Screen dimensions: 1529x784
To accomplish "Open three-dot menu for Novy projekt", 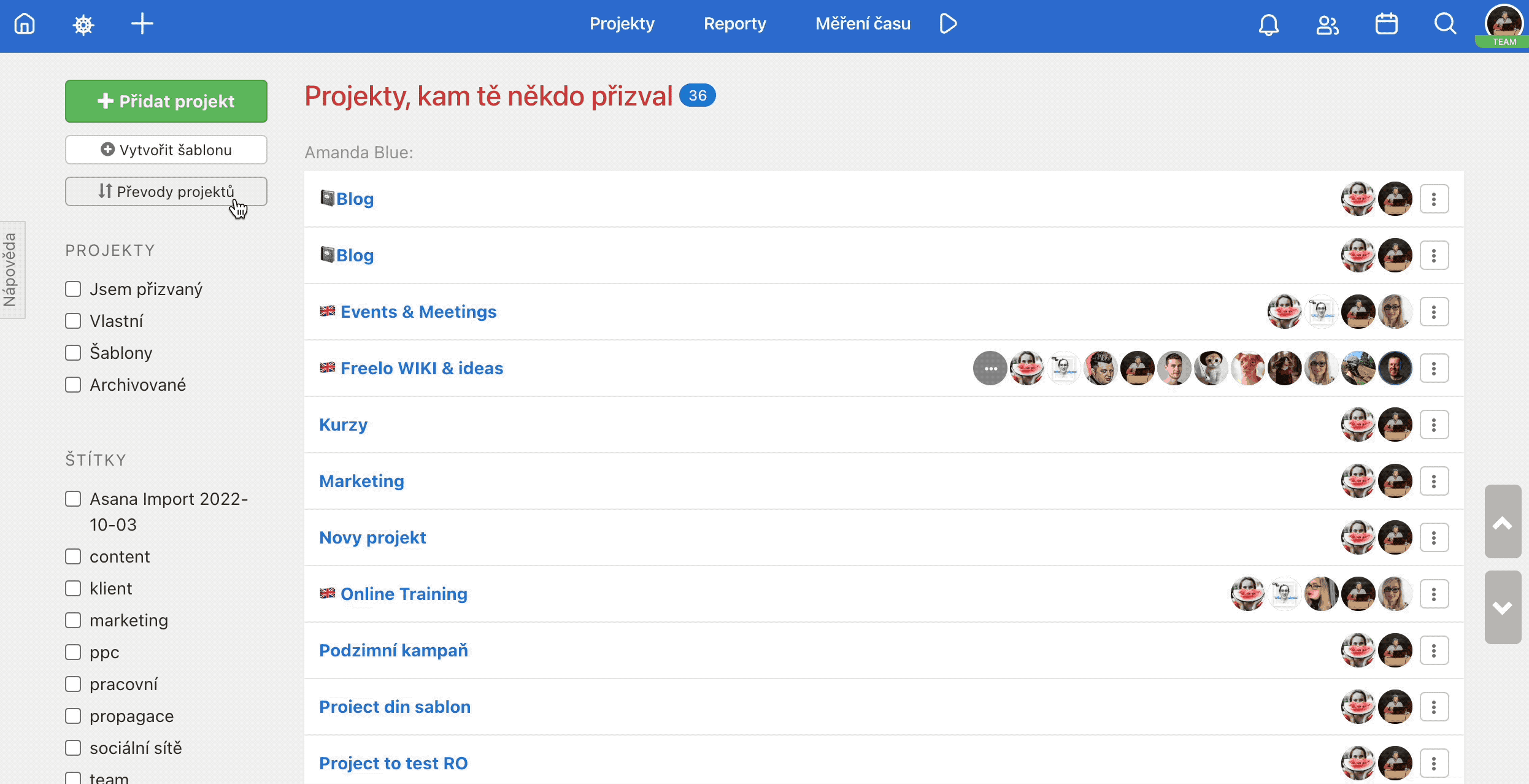I will pos(1434,537).
